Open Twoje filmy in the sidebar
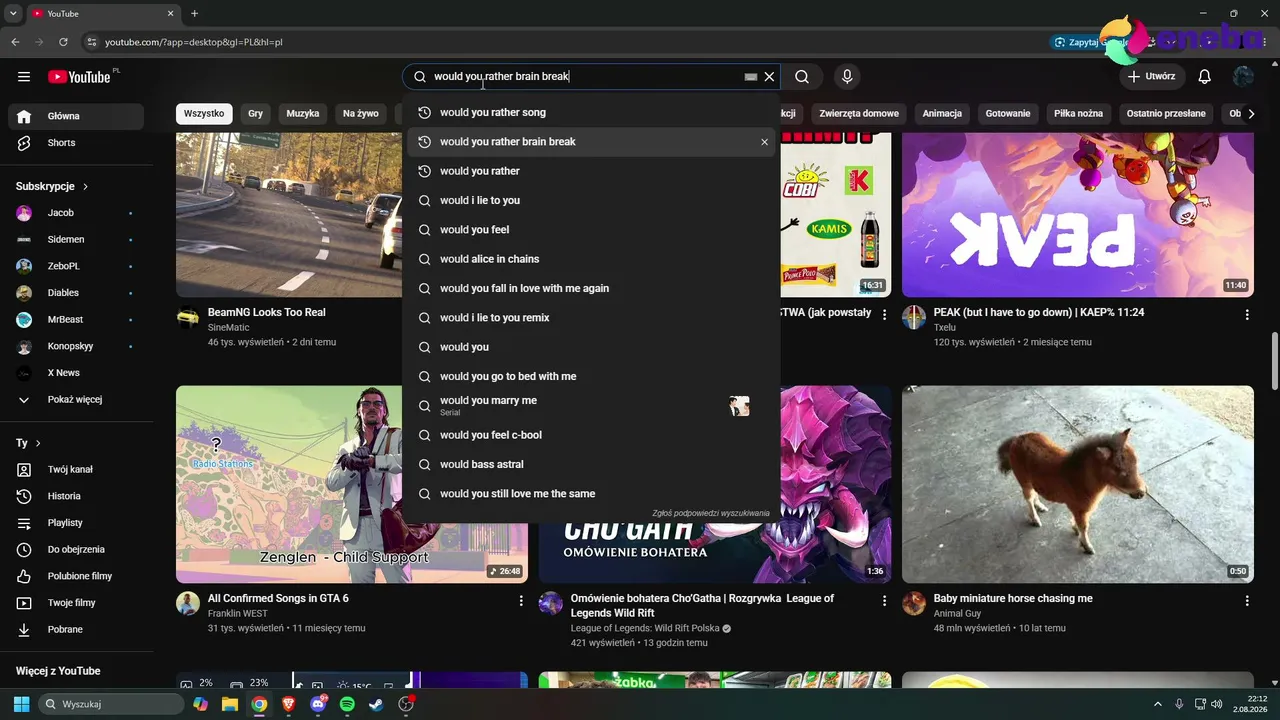 pos(76,603)
